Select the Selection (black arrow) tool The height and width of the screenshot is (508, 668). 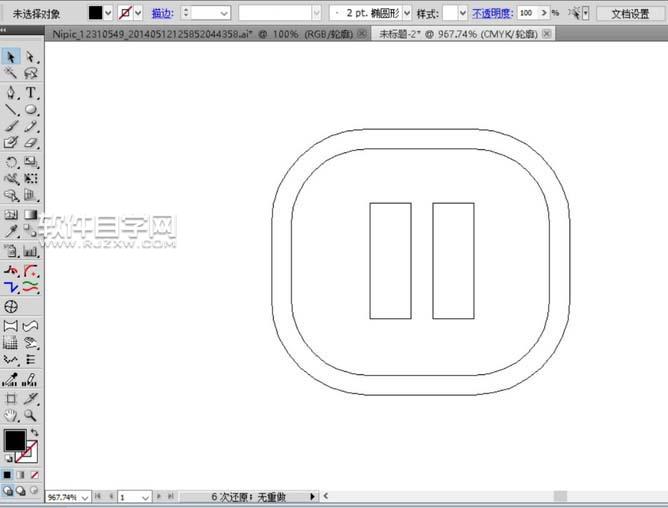pyautogui.click(x=11, y=57)
